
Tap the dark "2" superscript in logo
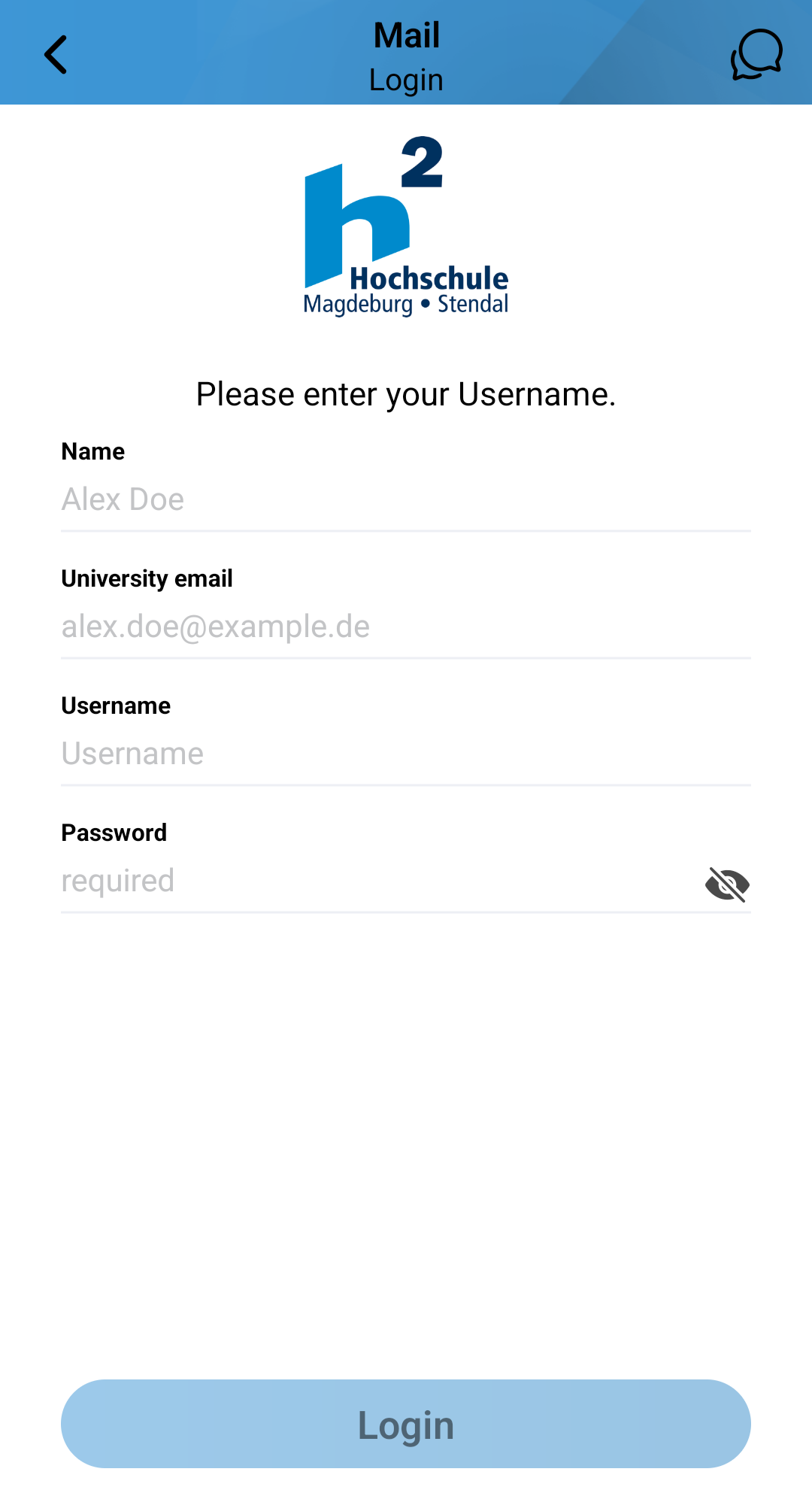(x=422, y=162)
